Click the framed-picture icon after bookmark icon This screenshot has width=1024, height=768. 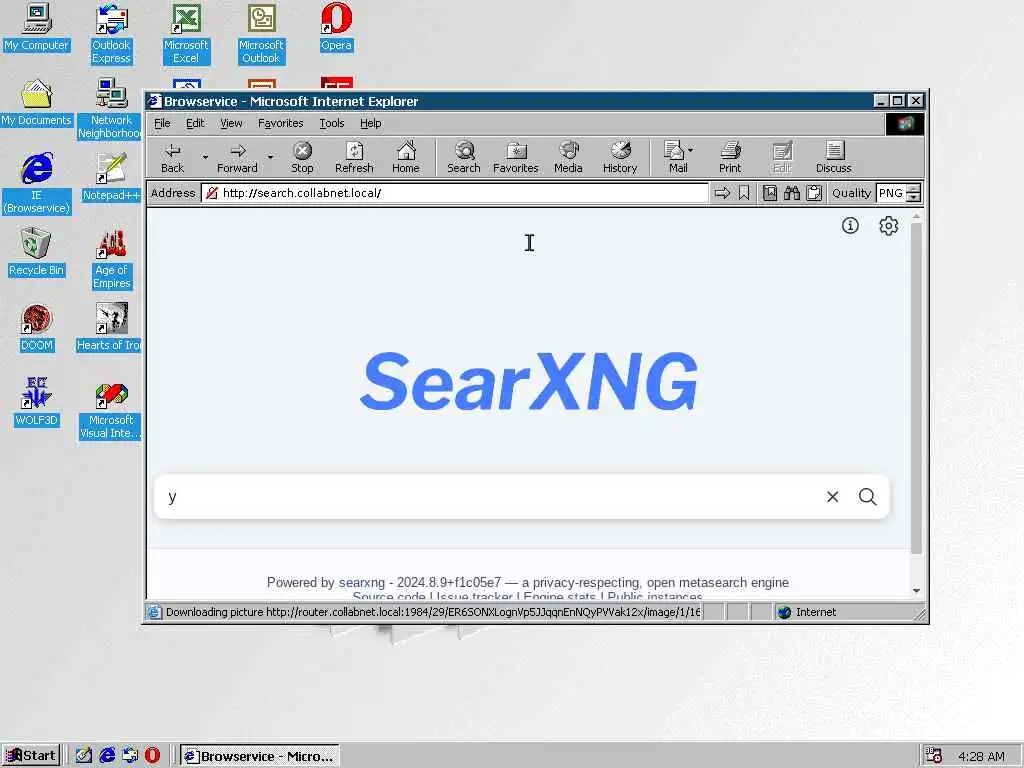(770, 193)
